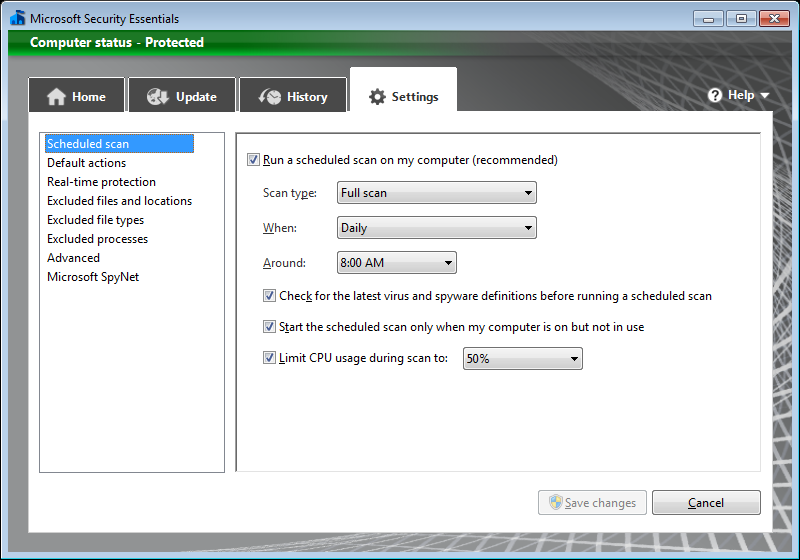This screenshot has width=800, height=560.
Task: Select Real-time protection in settings list
Action: (x=101, y=182)
